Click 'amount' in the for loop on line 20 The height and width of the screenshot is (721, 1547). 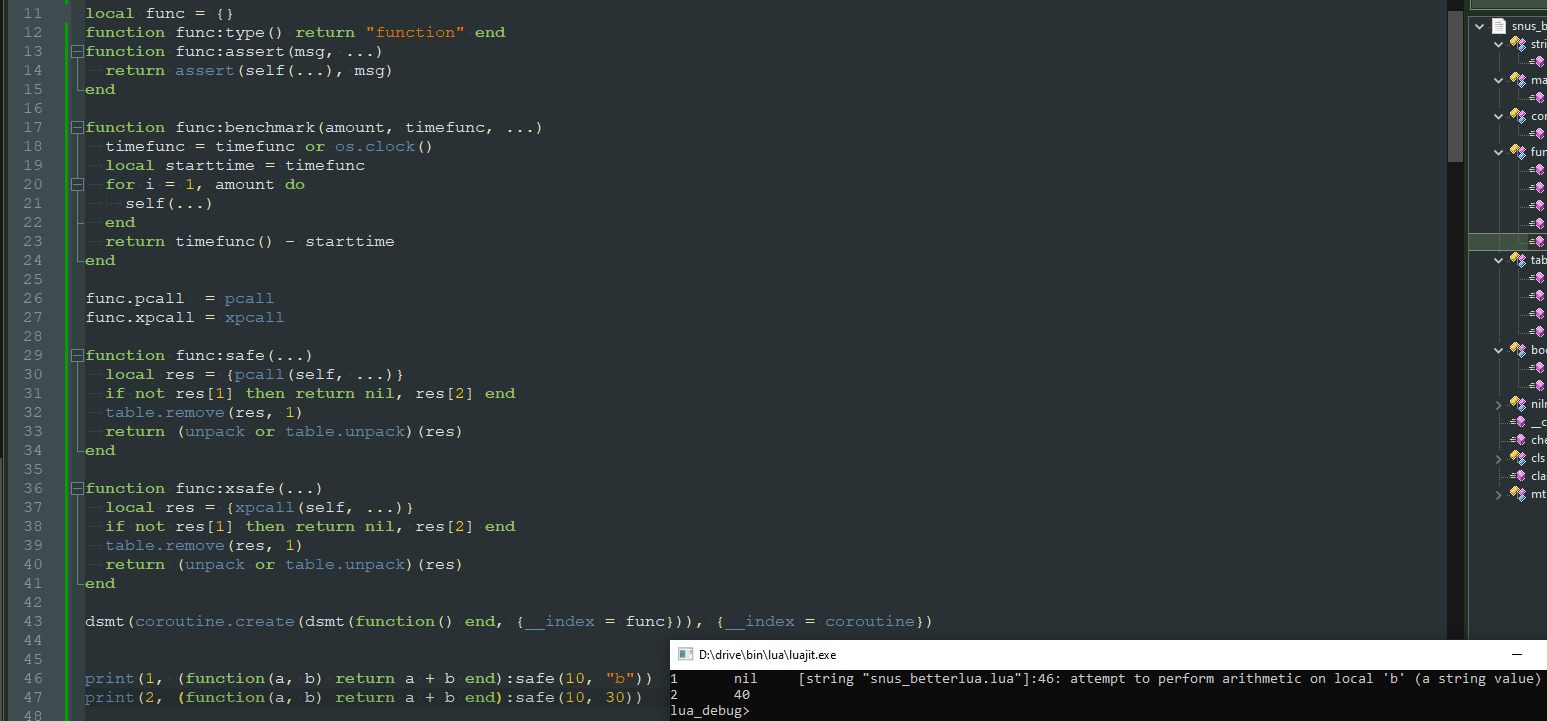tap(245, 184)
